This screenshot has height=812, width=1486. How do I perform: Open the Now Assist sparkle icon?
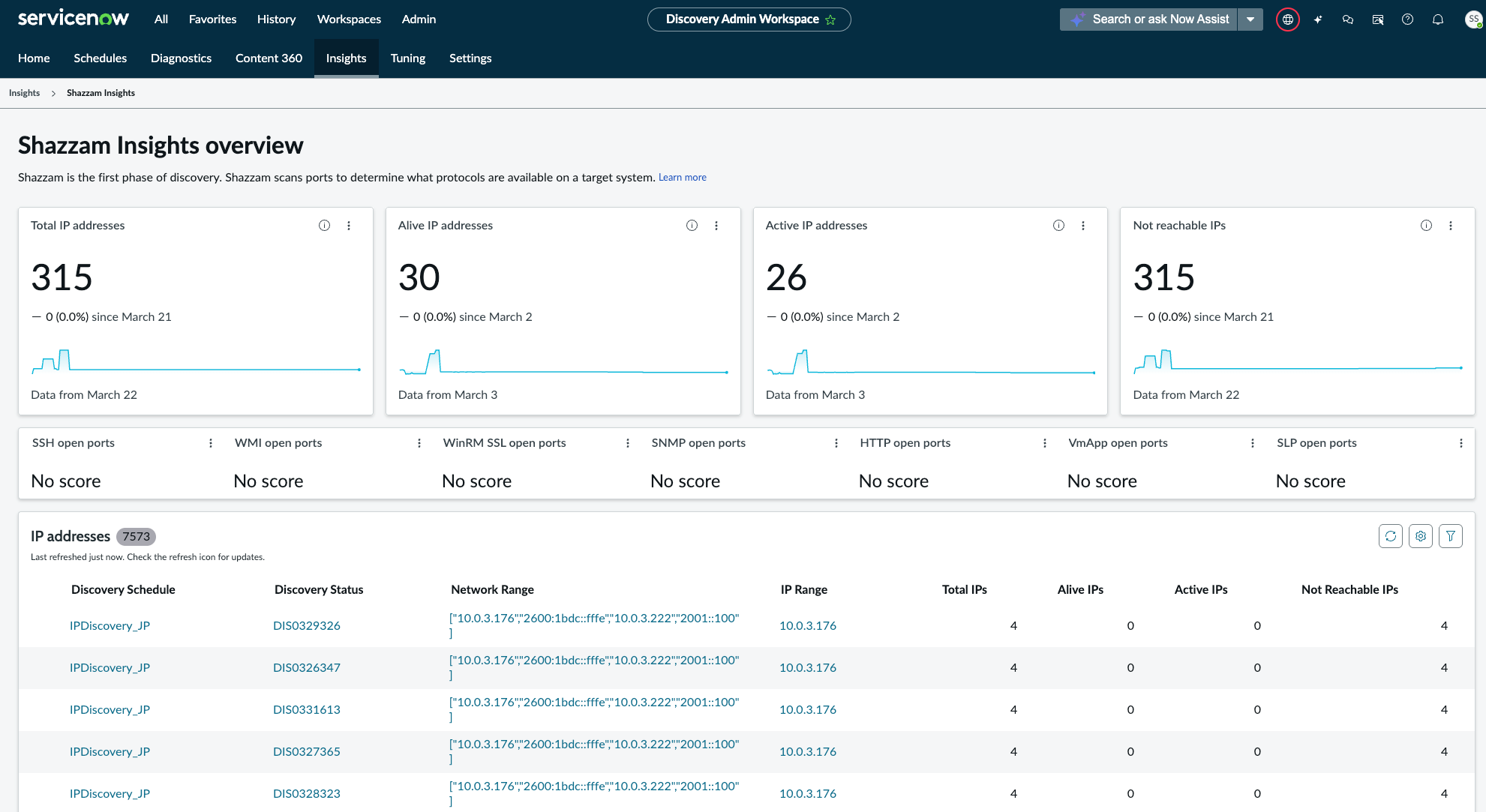tap(1318, 19)
